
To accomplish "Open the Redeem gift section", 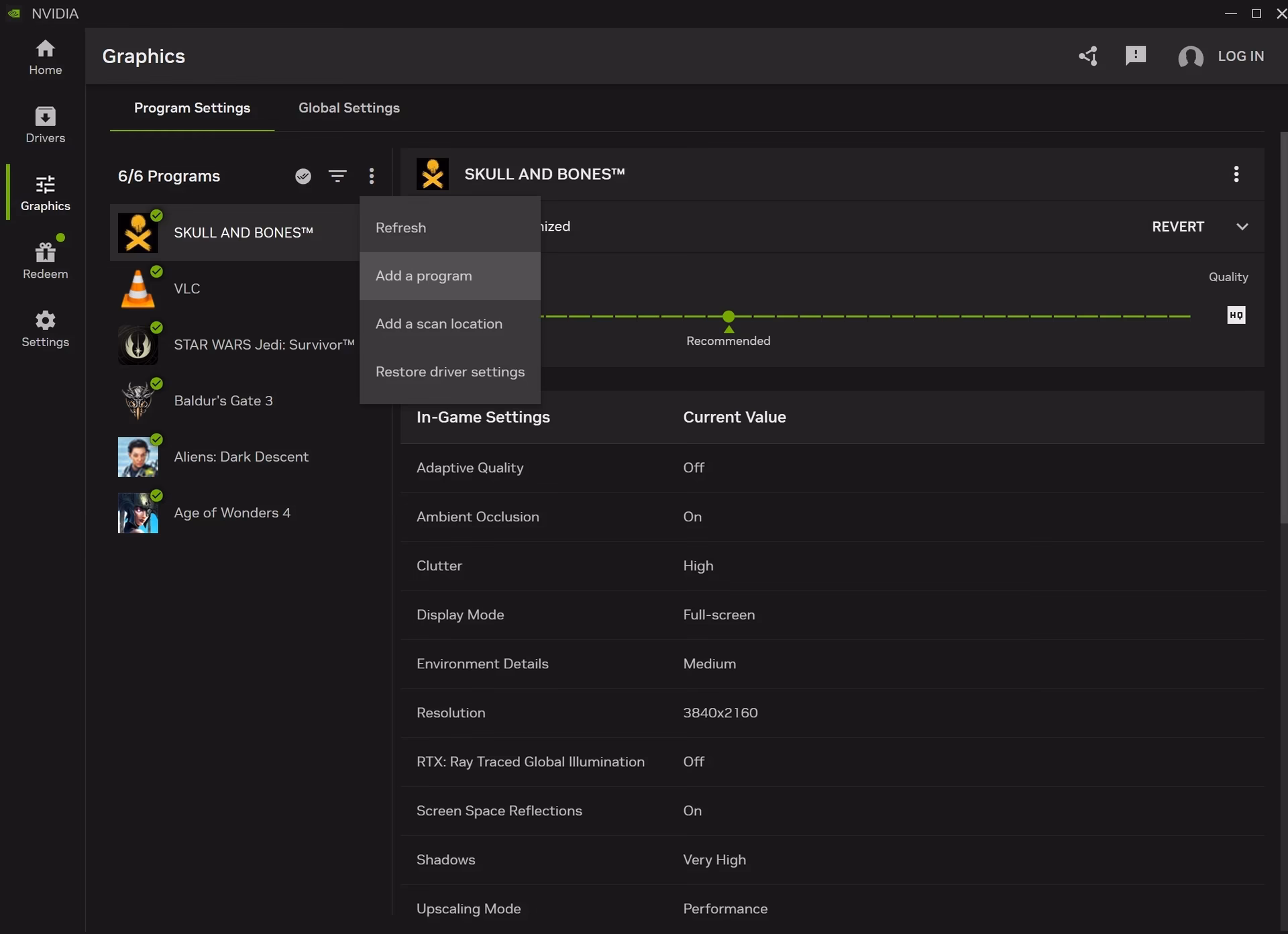I will tap(45, 261).
